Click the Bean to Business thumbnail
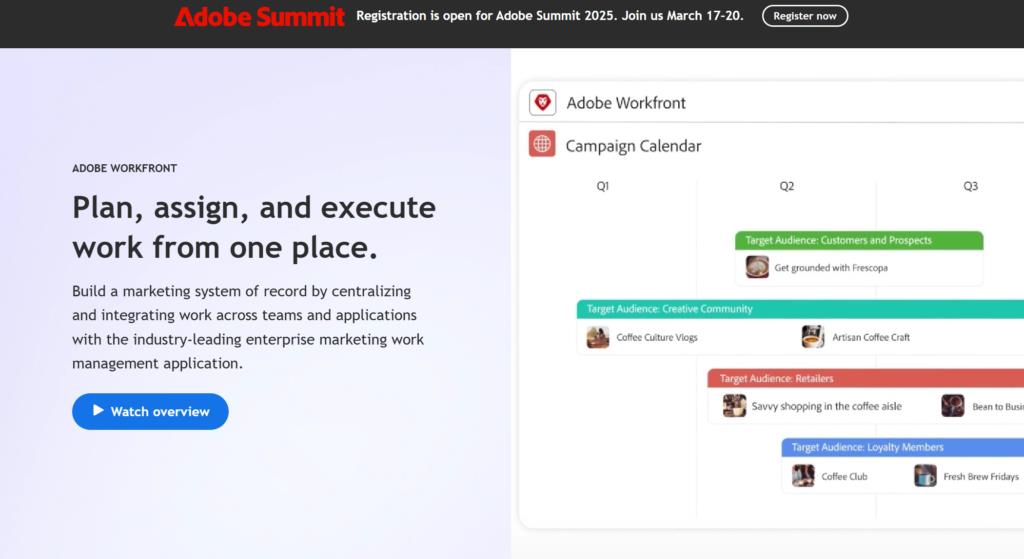 (952, 406)
